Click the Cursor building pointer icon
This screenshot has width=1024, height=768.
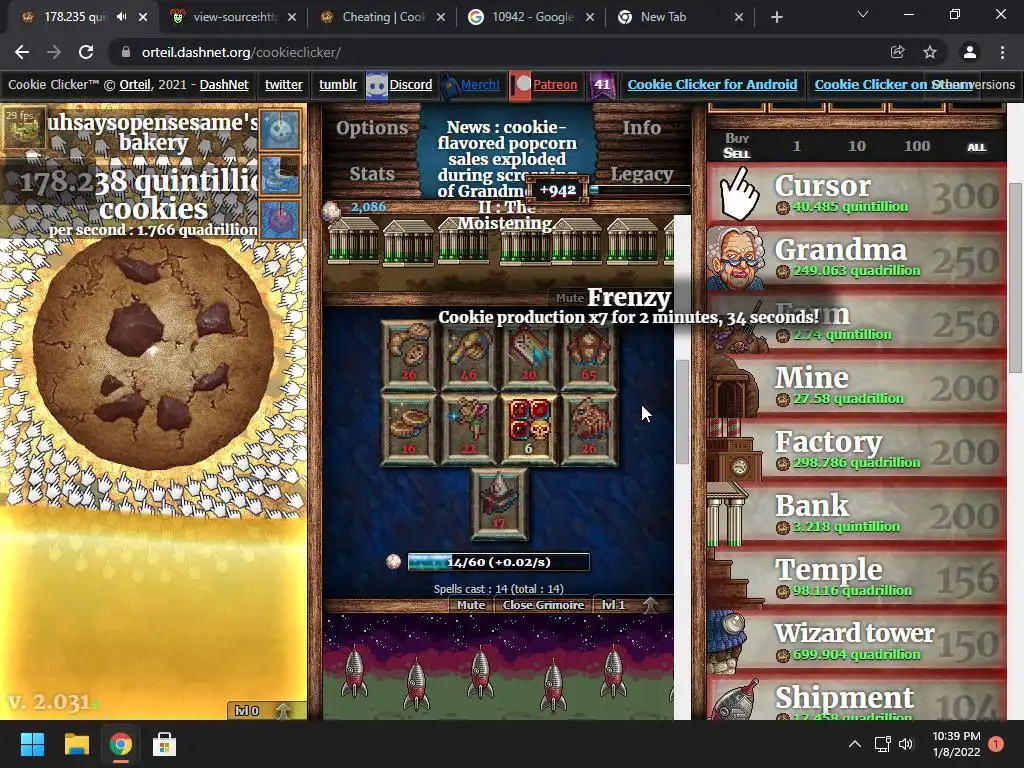739,193
